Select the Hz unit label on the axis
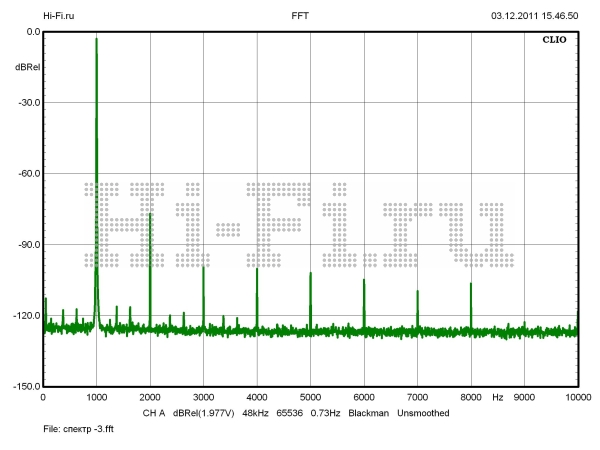 [x=497, y=397]
